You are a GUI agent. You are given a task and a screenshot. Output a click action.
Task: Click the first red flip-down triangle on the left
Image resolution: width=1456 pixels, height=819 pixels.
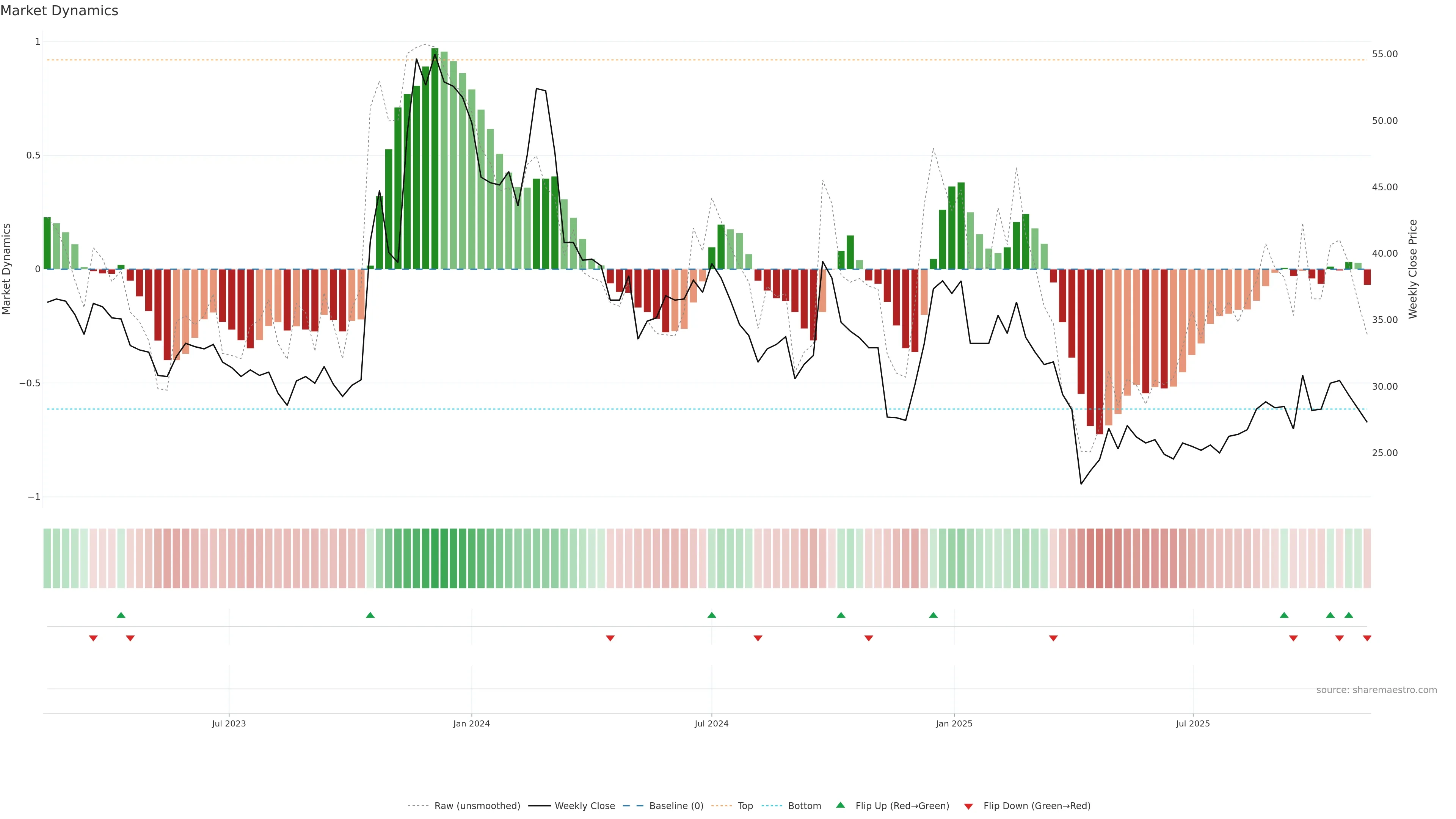(93, 638)
